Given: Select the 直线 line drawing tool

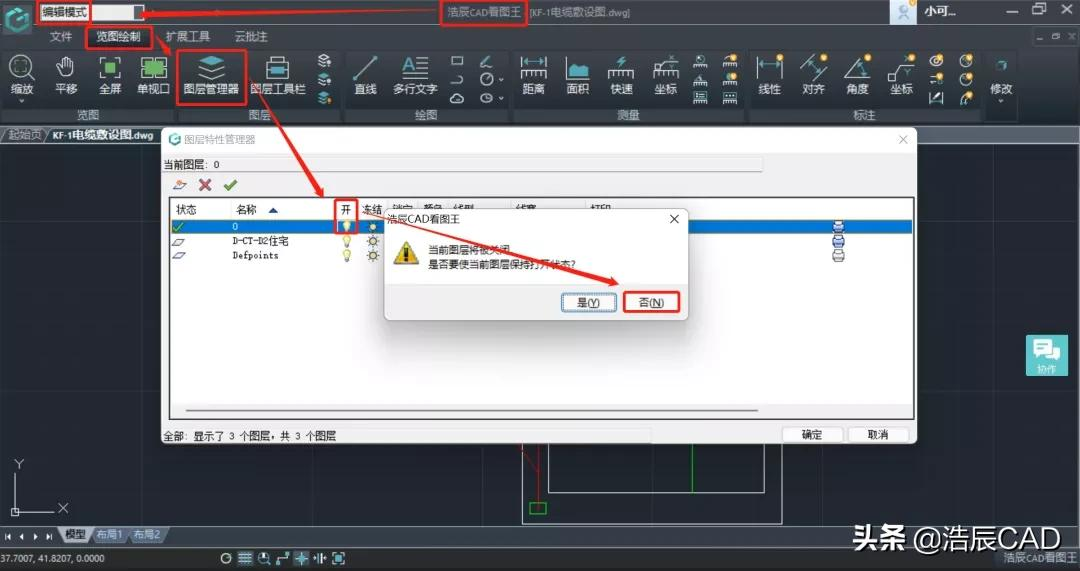Looking at the screenshot, I should [x=365, y=74].
